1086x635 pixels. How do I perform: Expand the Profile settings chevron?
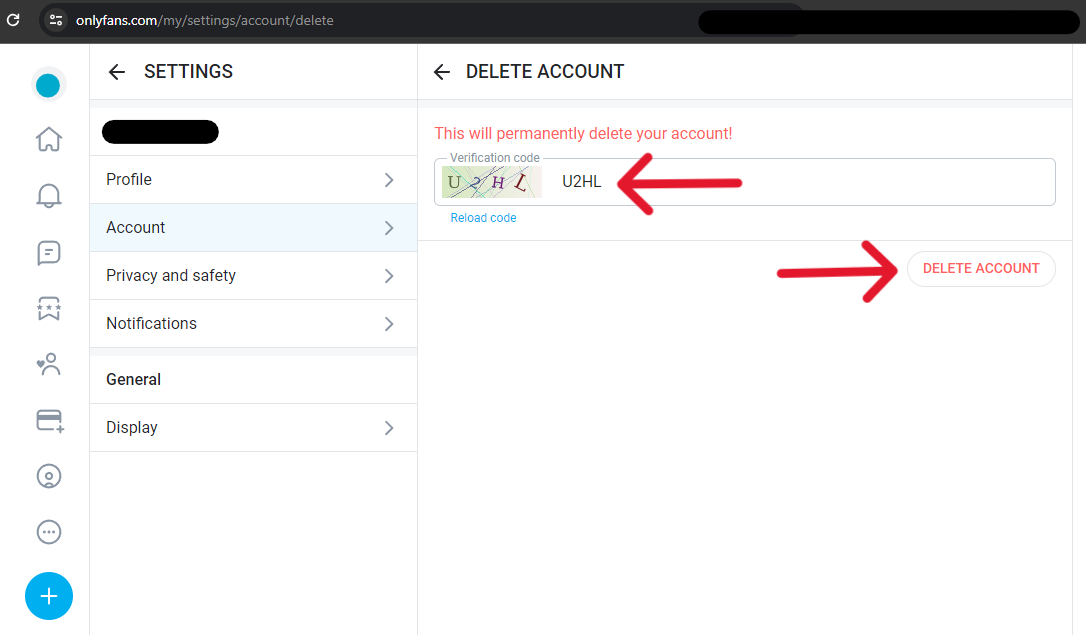[x=389, y=180]
